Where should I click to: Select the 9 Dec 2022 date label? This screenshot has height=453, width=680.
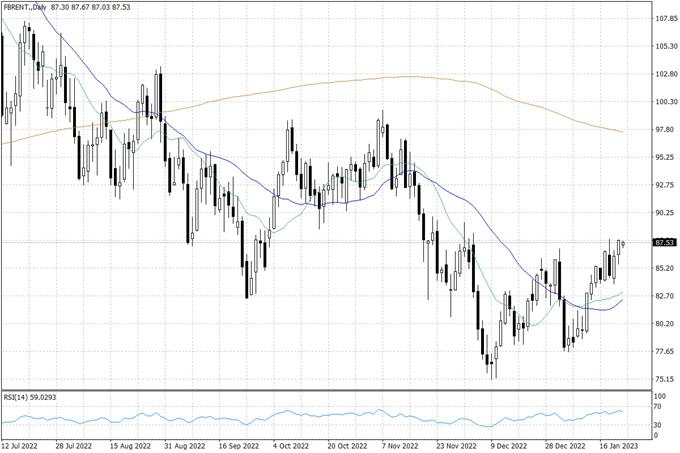pos(509,446)
